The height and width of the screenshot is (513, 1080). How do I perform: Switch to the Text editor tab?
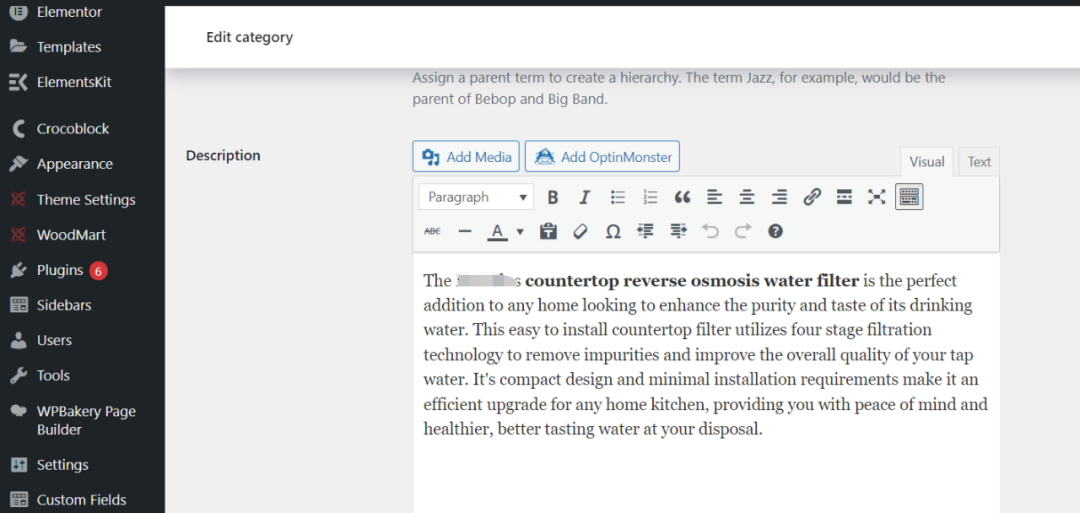tap(979, 162)
